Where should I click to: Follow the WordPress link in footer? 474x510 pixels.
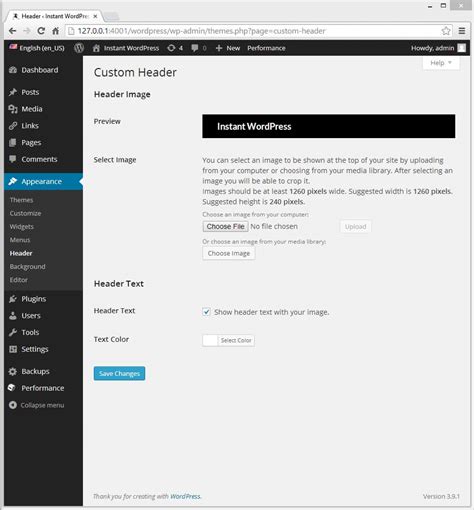[186, 496]
